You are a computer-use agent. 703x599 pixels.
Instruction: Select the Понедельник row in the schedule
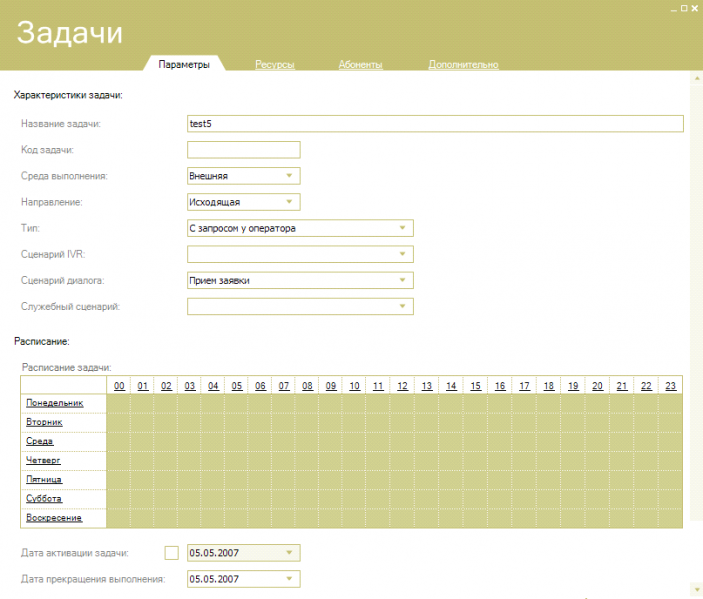tap(55, 403)
